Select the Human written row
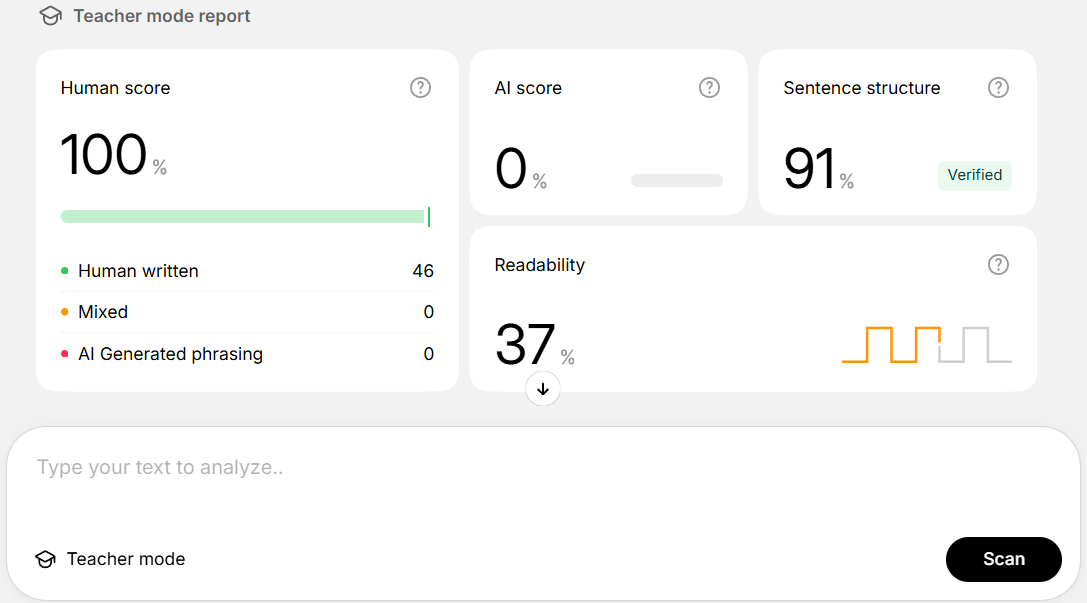1087x603 pixels. coord(247,271)
